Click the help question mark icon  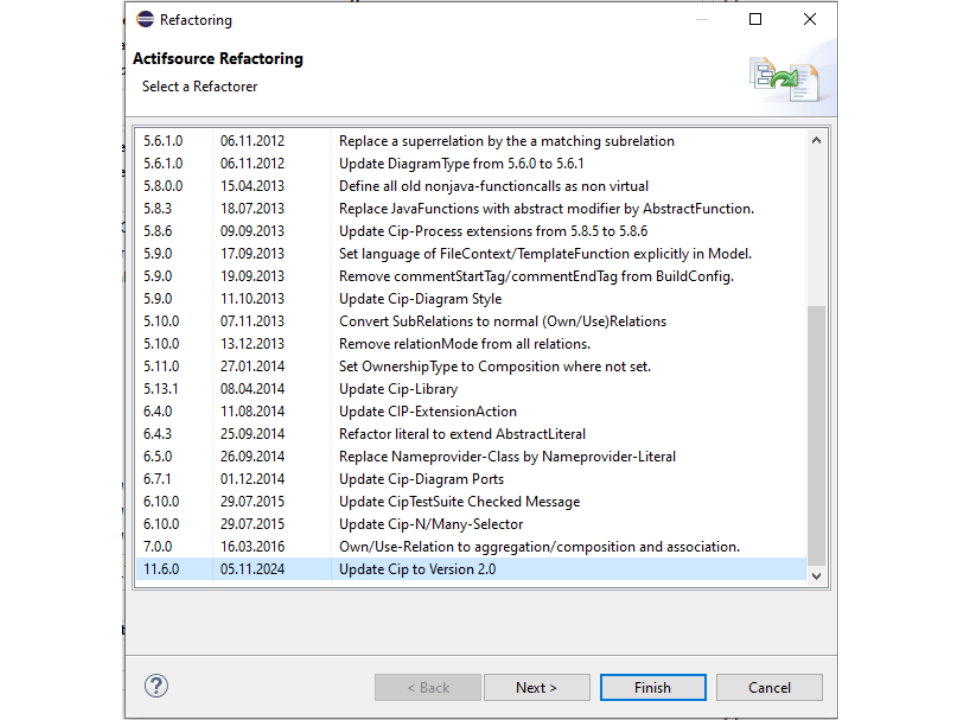point(156,686)
